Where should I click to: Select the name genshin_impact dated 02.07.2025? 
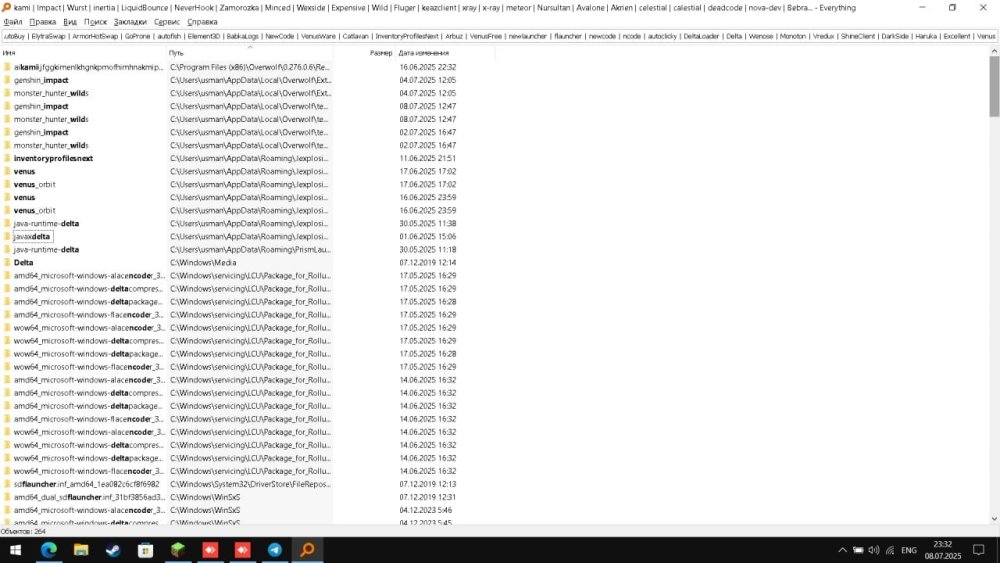41,133
